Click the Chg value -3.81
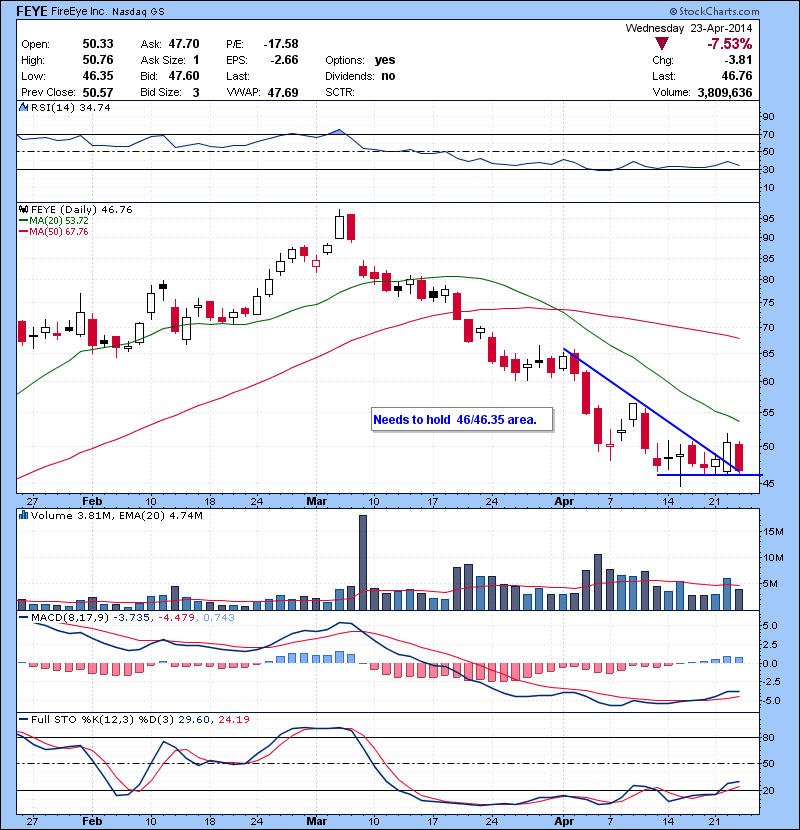The height and width of the screenshot is (830, 800). click(x=738, y=60)
